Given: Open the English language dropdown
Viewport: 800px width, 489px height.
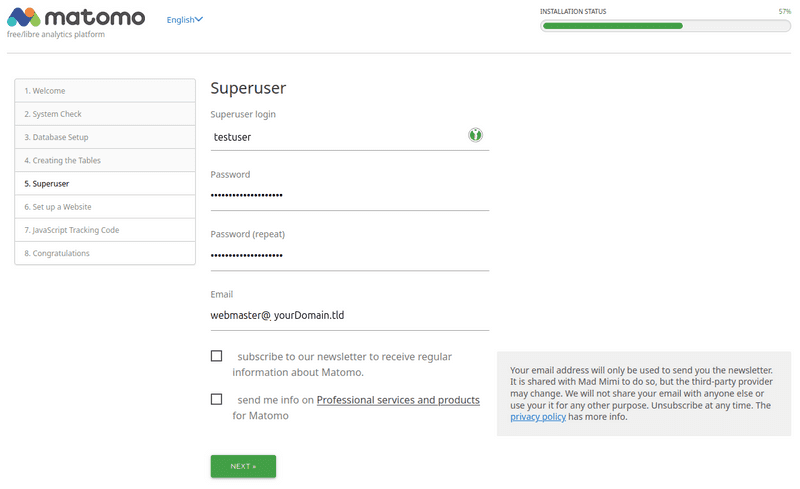Looking at the screenshot, I should point(185,19).
